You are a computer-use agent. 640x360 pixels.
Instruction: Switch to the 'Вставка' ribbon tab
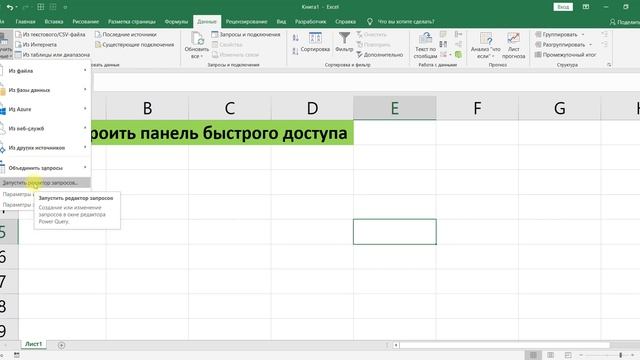[x=54, y=22]
